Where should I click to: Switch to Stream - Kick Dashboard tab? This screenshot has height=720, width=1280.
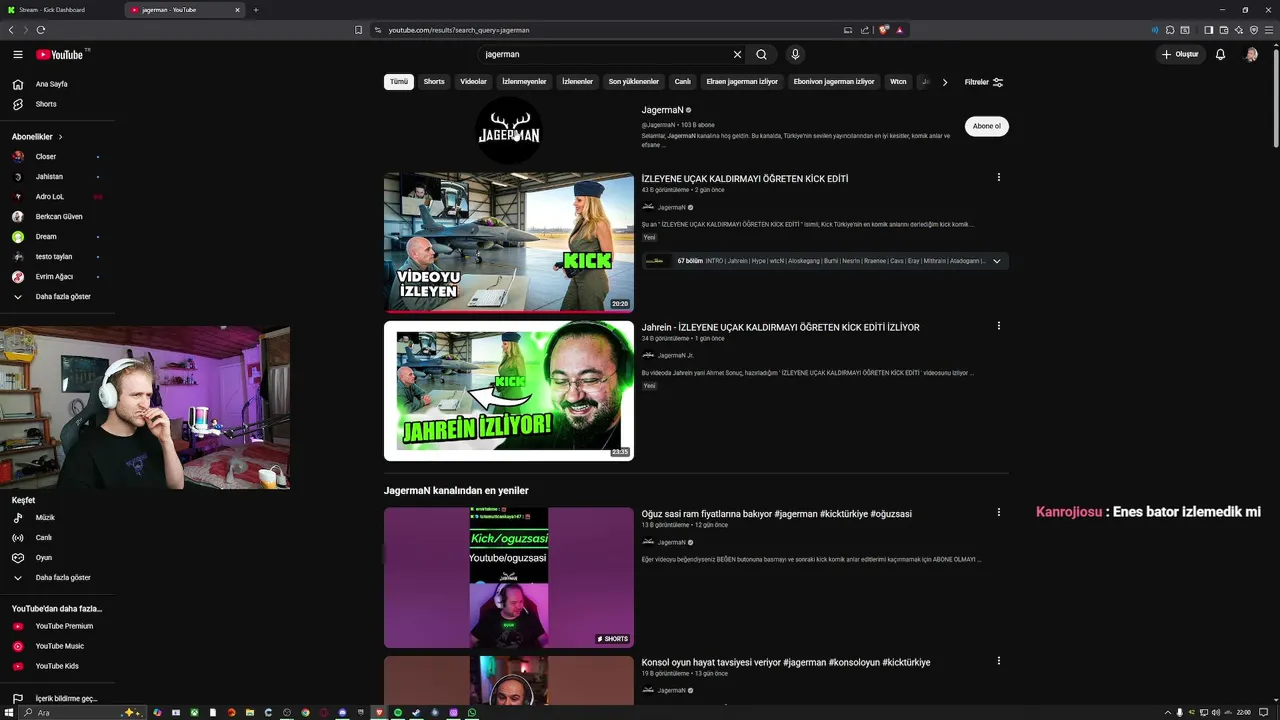pos(60,10)
